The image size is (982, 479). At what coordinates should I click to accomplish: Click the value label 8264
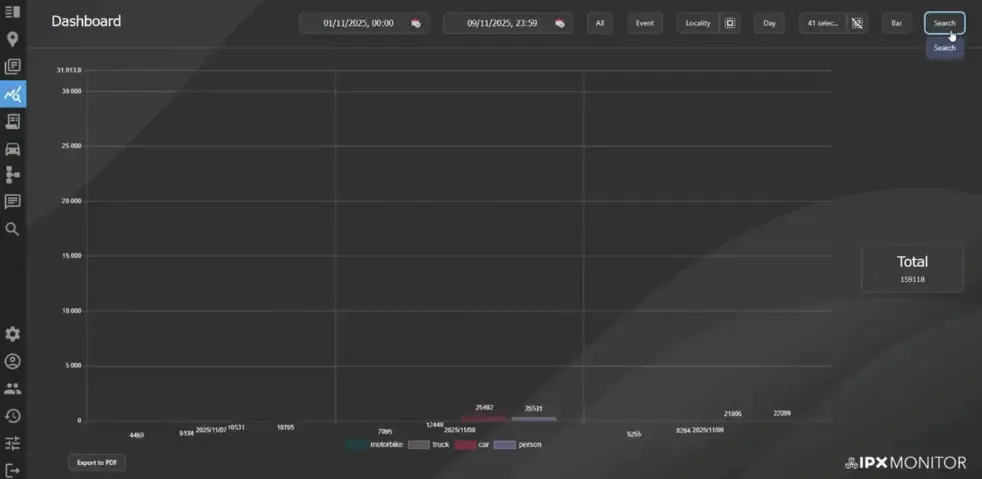click(x=683, y=431)
